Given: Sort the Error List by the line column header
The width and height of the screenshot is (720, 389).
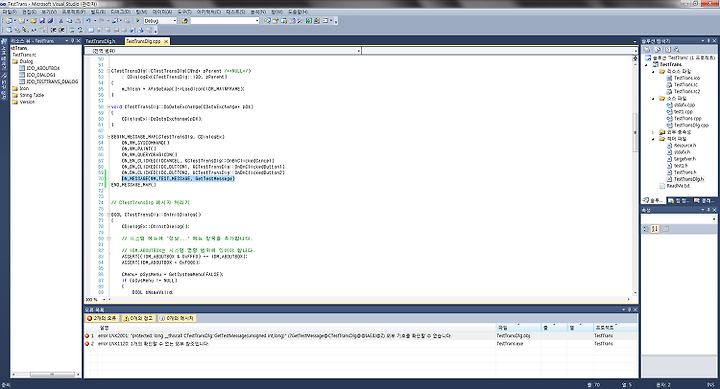Looking at the screenshot, I should click(554, 327).
